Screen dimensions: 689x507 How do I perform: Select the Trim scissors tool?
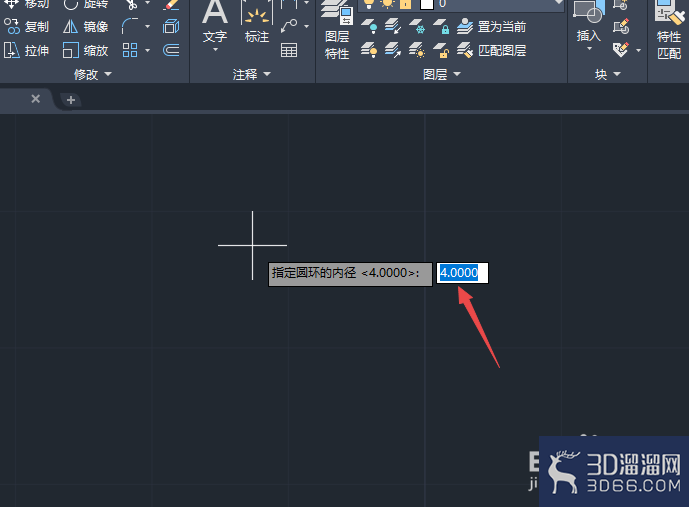point(131,4)
